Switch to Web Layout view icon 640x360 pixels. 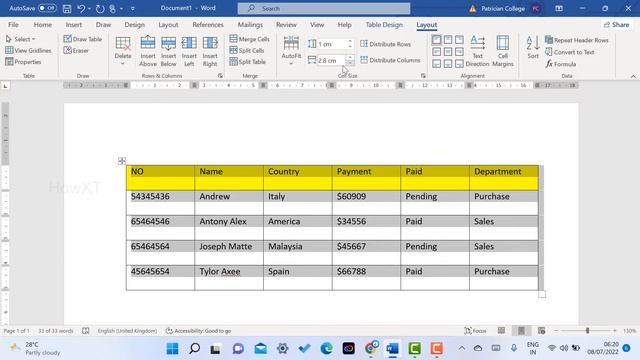click(542, 331)
